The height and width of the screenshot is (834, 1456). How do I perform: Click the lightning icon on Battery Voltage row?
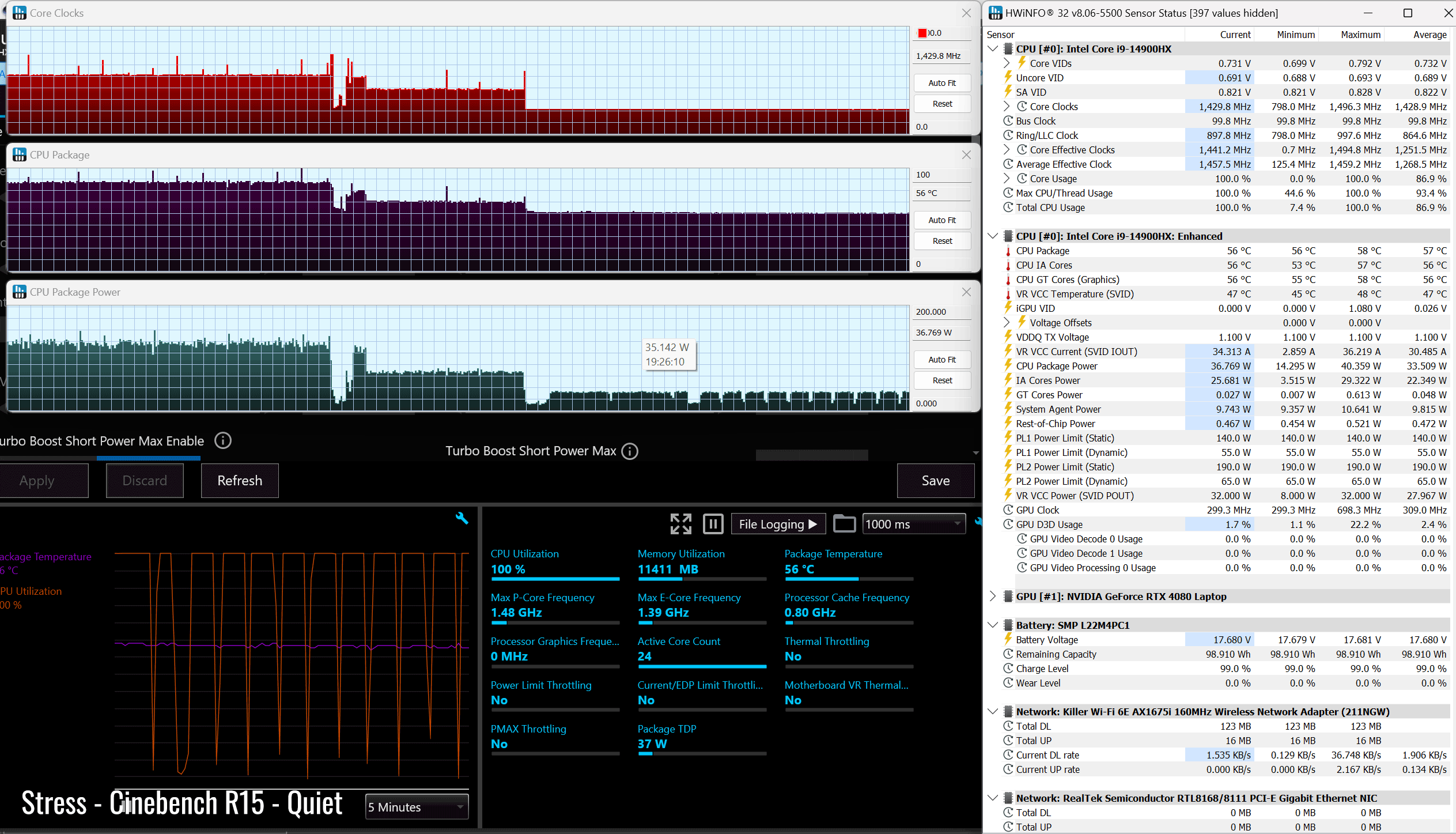click(1008, 639)
